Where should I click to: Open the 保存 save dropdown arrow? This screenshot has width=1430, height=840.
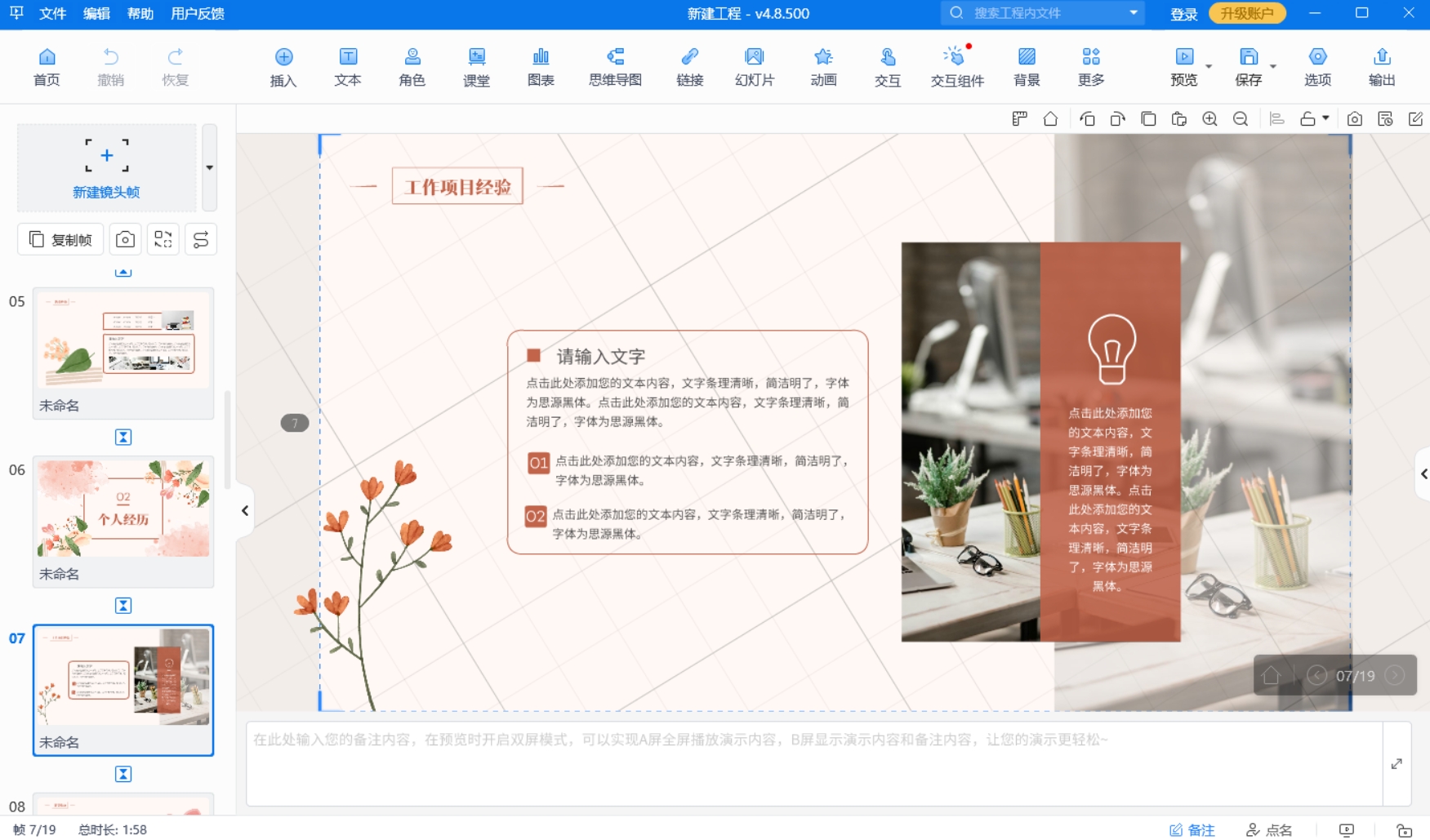point(1273,67)
